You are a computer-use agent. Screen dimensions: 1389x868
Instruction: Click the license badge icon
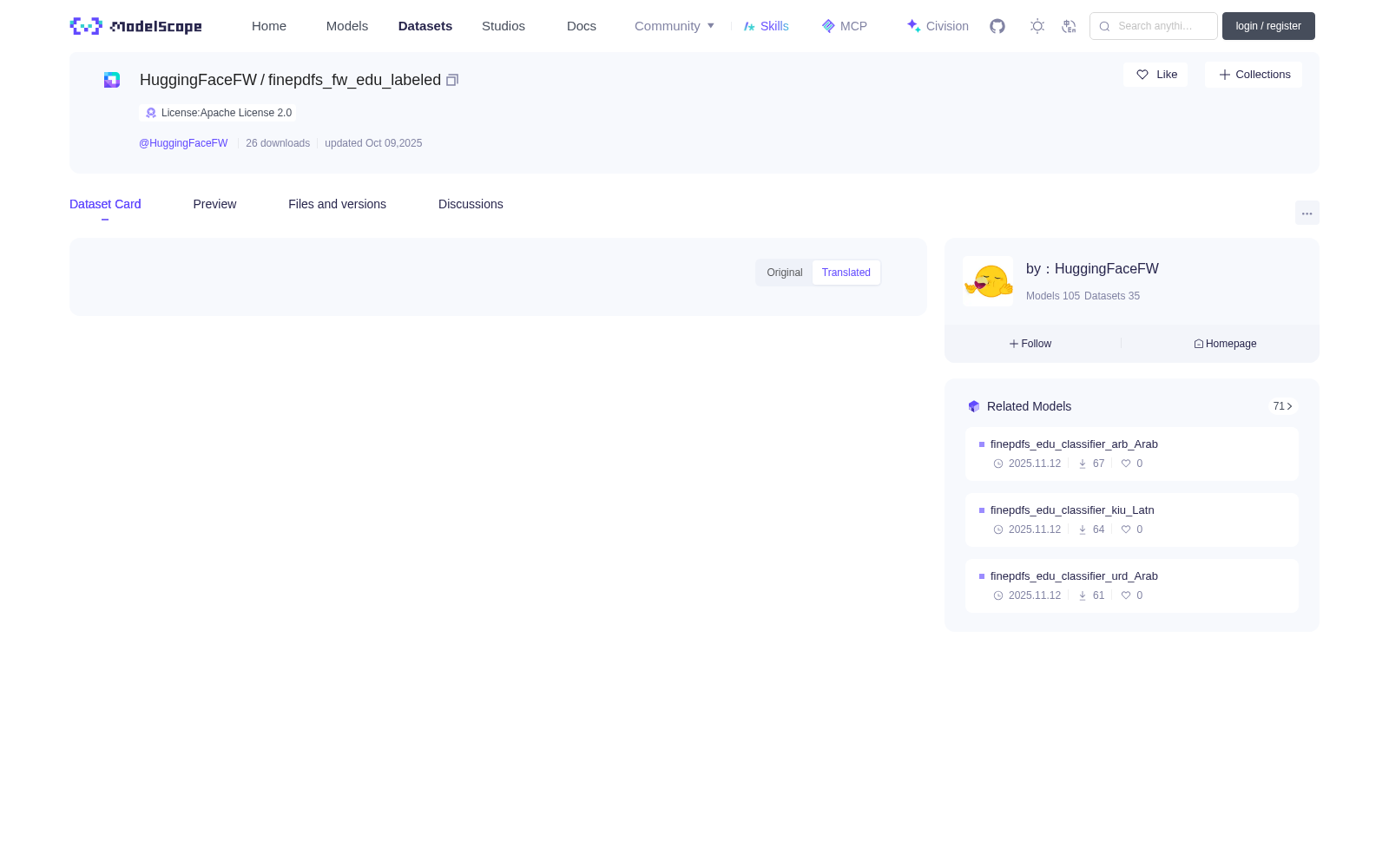[151, 113]
